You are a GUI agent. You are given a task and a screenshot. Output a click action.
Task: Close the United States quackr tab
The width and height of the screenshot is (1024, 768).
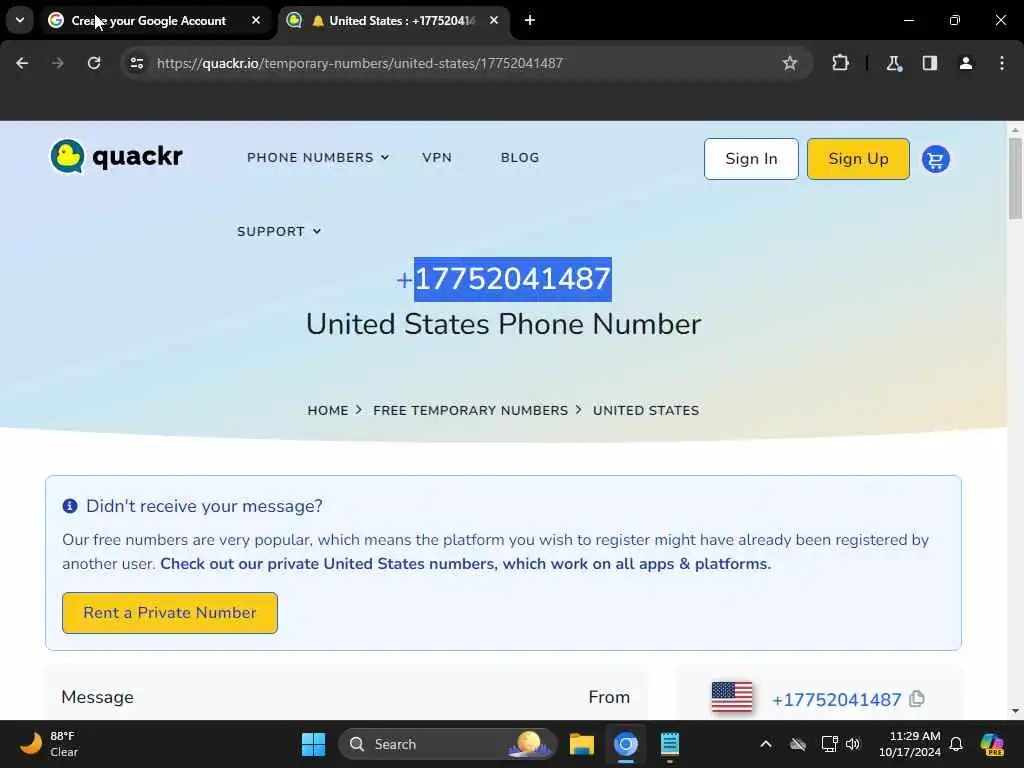494,20
